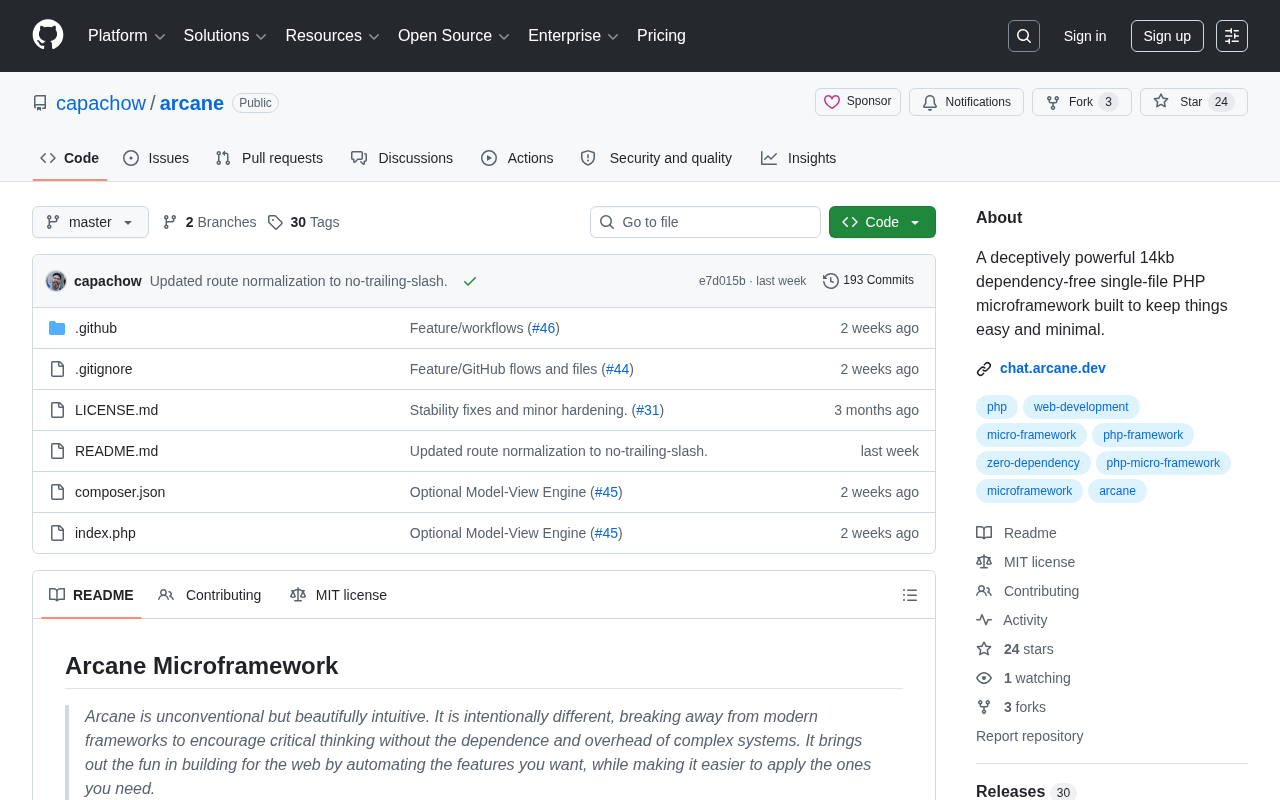1280x800 pixels.
Task: Toggle Notifications for this repository
Action: tap(966, 102)
